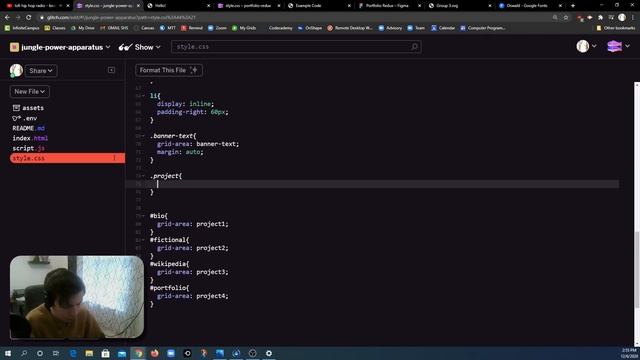The height and width of the screenshot is (360, 640).
Task: Switch to the lofi hip hop radio tab
Action: 36,6
